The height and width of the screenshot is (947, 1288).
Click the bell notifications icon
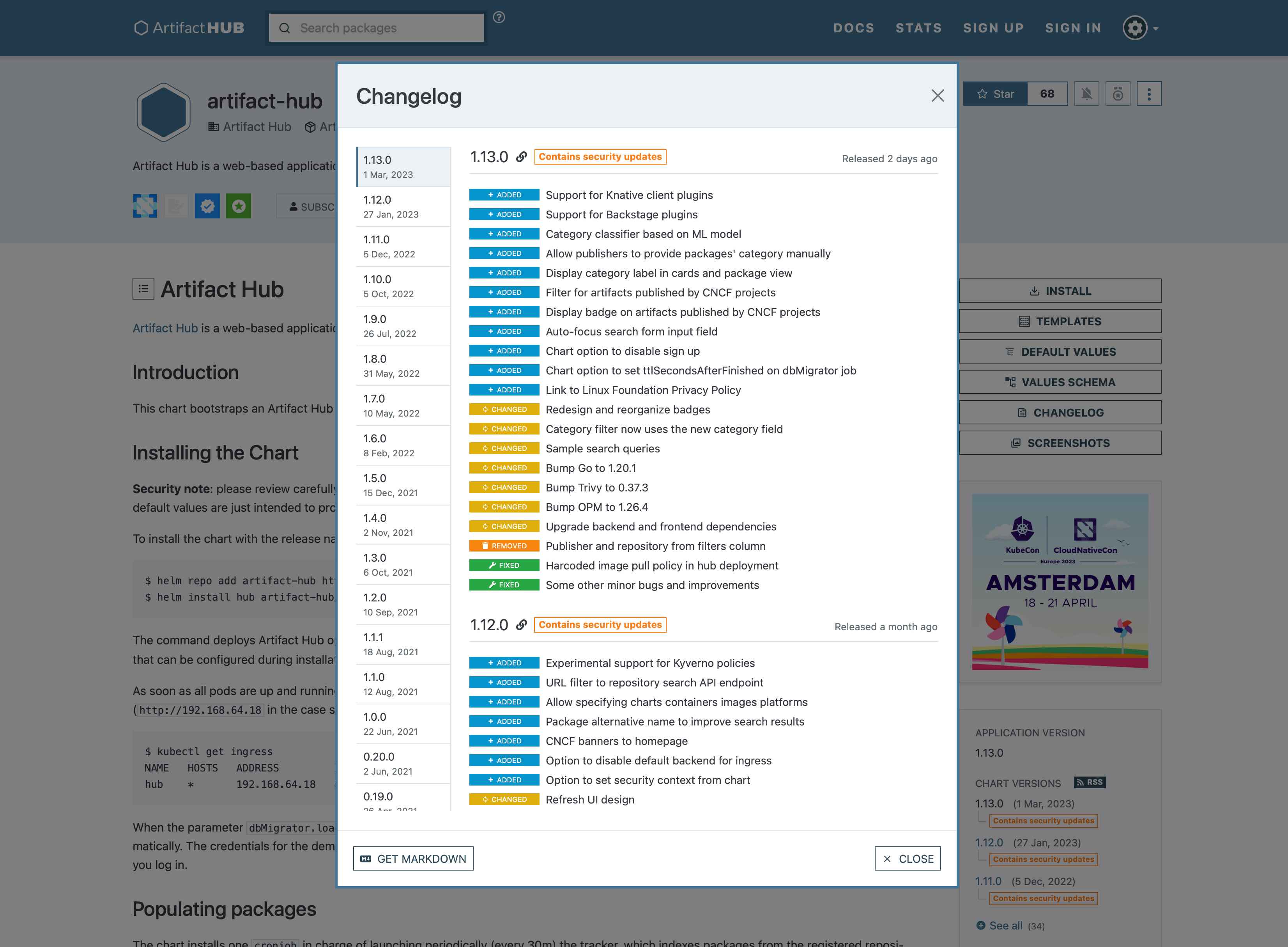pyautogui.click(x=1086, y=94)
